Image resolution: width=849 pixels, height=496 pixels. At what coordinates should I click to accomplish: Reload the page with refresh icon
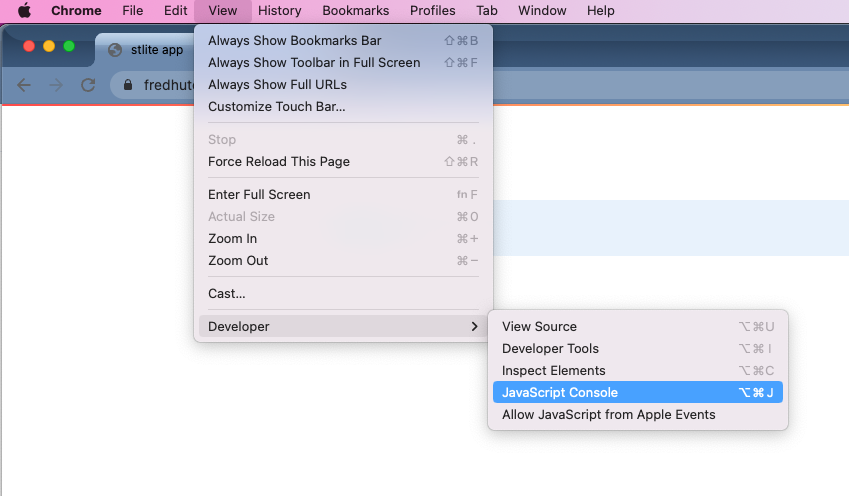click(x=88, y=85)
